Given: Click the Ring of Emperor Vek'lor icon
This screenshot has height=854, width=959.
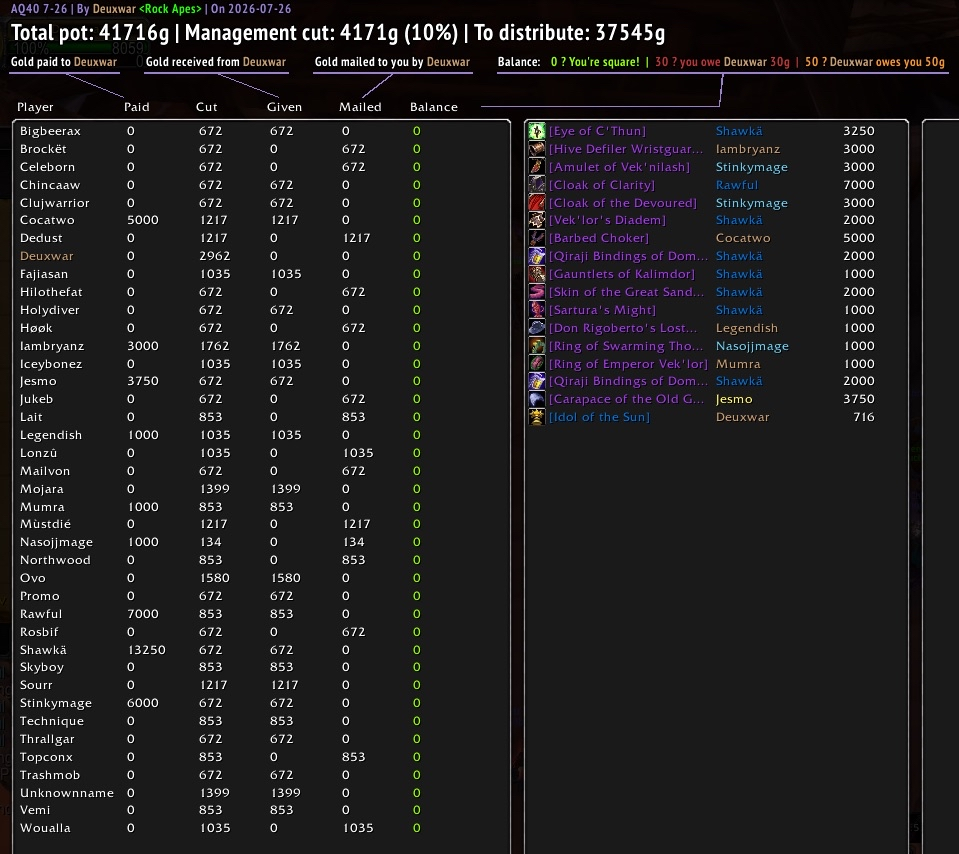Looking at the screenshot, I should (x=536, y=363).
